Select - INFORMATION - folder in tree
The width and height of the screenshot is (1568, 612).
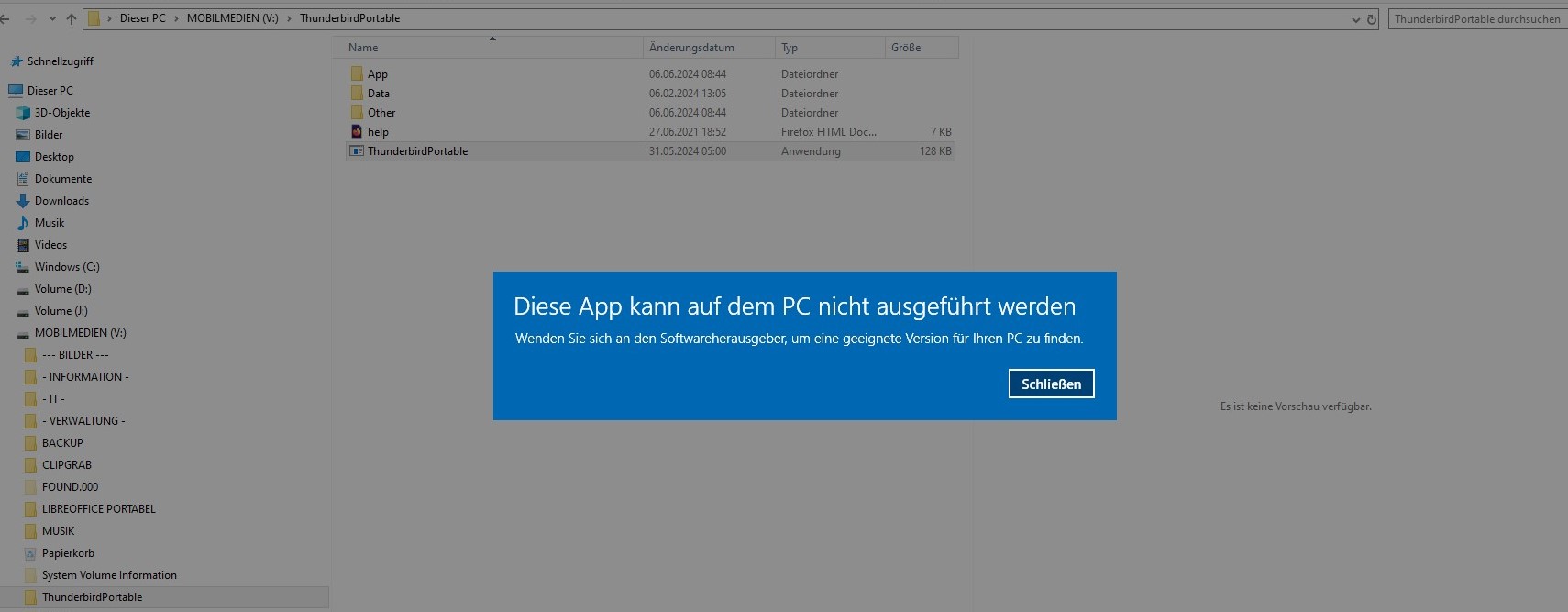(85, 377)
